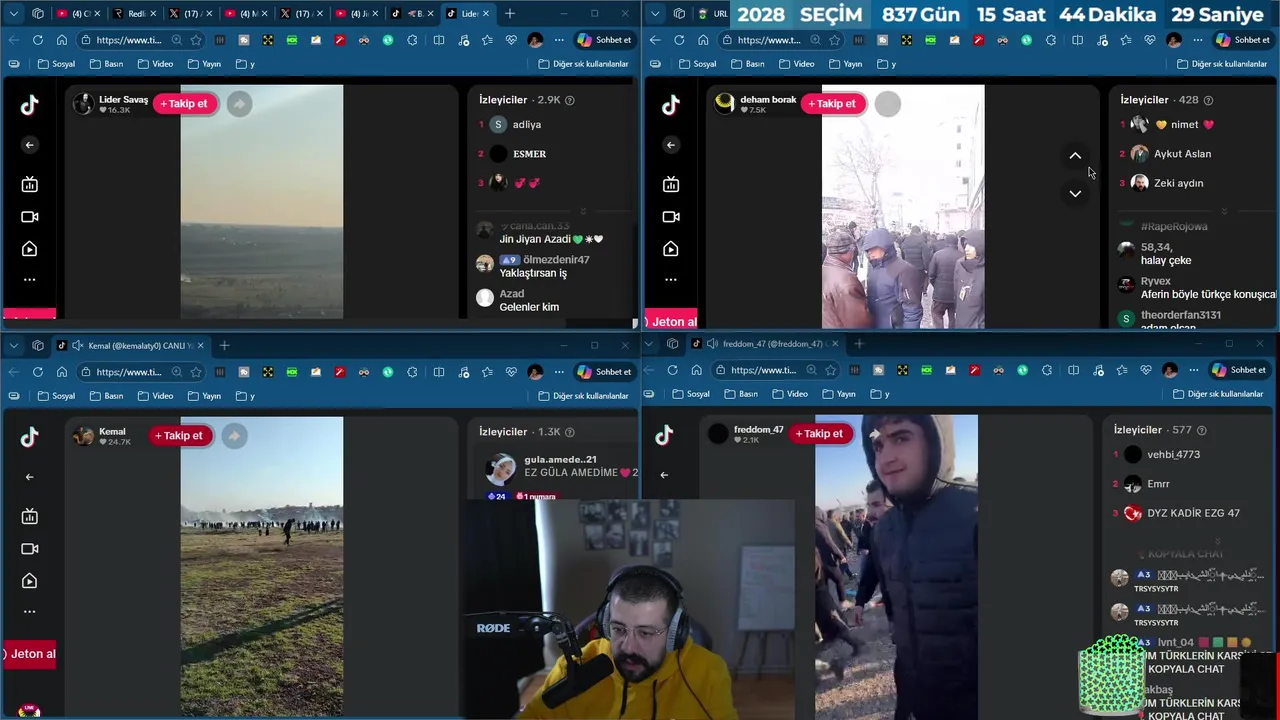Select the Kemal (@kemalaty0) CANLI tab
The image size is (1280, 720).
click(131, 346)
